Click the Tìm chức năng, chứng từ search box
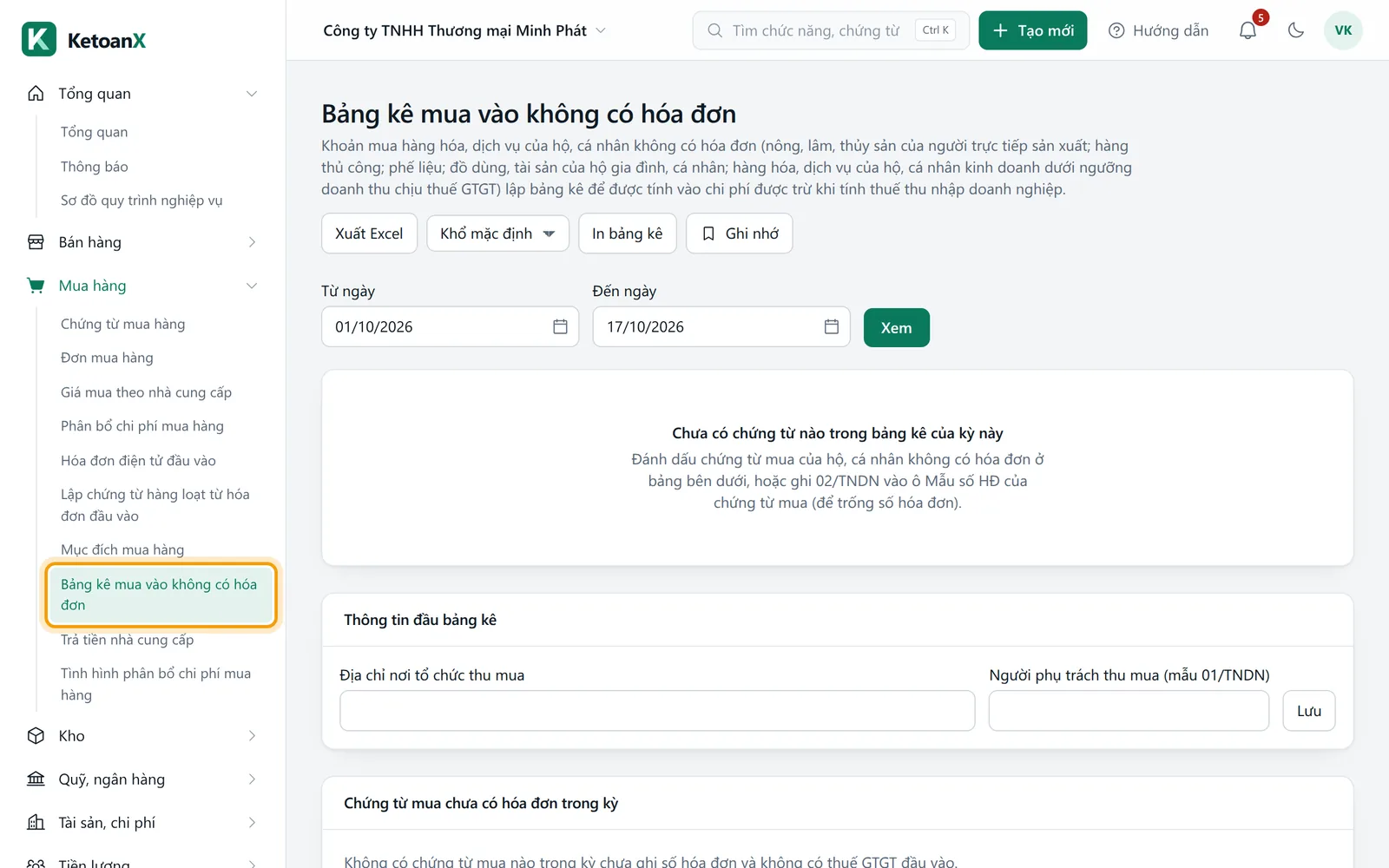The width and height of the screenshot is (1389, 868). [x=831, y=30]
